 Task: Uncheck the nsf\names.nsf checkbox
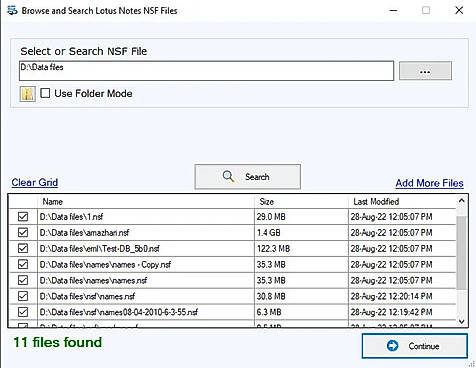coord(23,296)
